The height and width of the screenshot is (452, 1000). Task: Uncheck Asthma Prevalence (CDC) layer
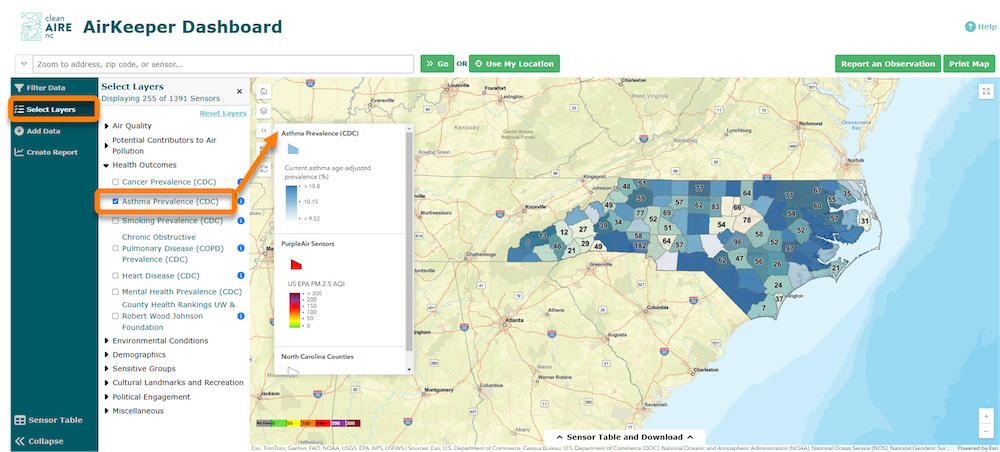(116, 201)
